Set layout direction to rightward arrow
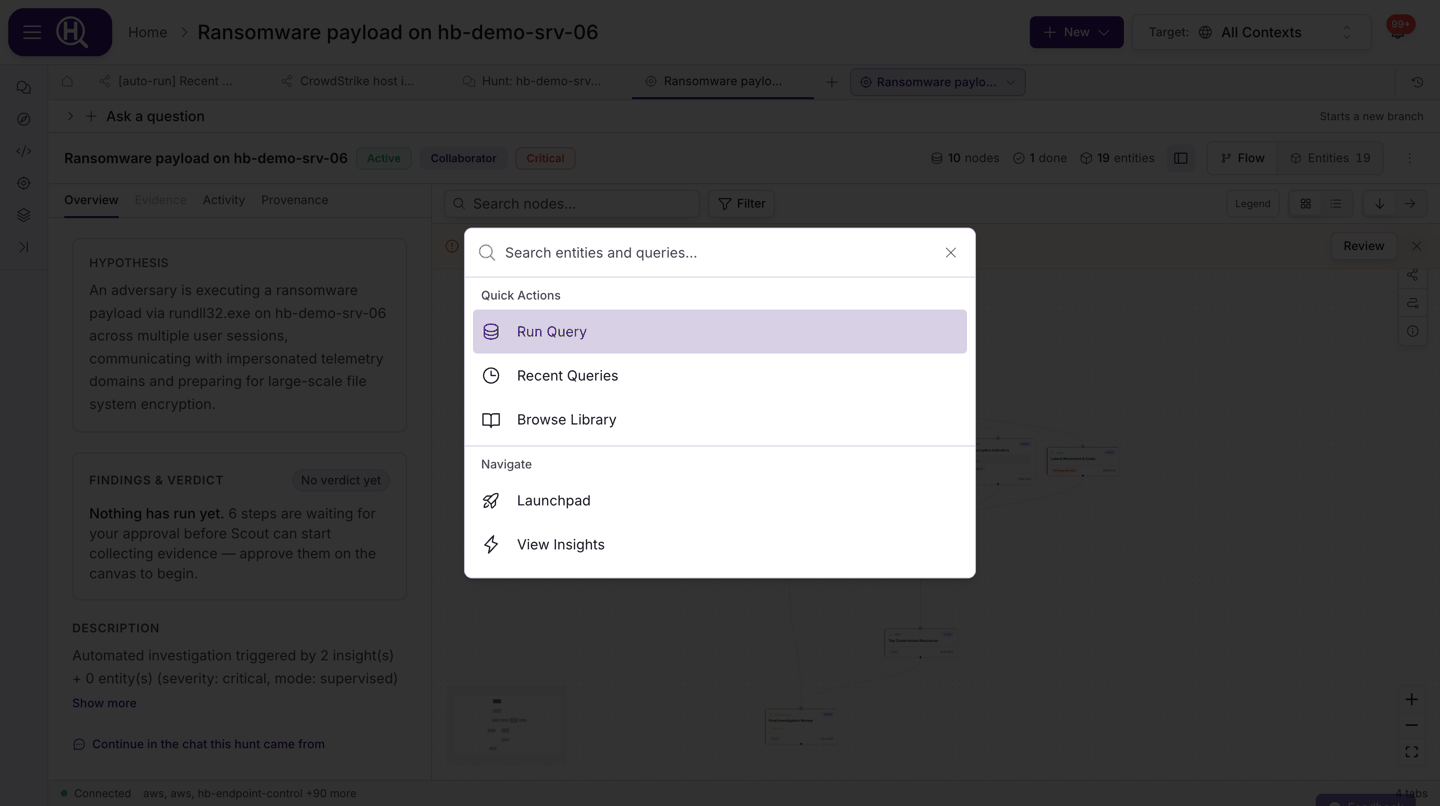The image size is (1440, 806). tap(1410, 204)
